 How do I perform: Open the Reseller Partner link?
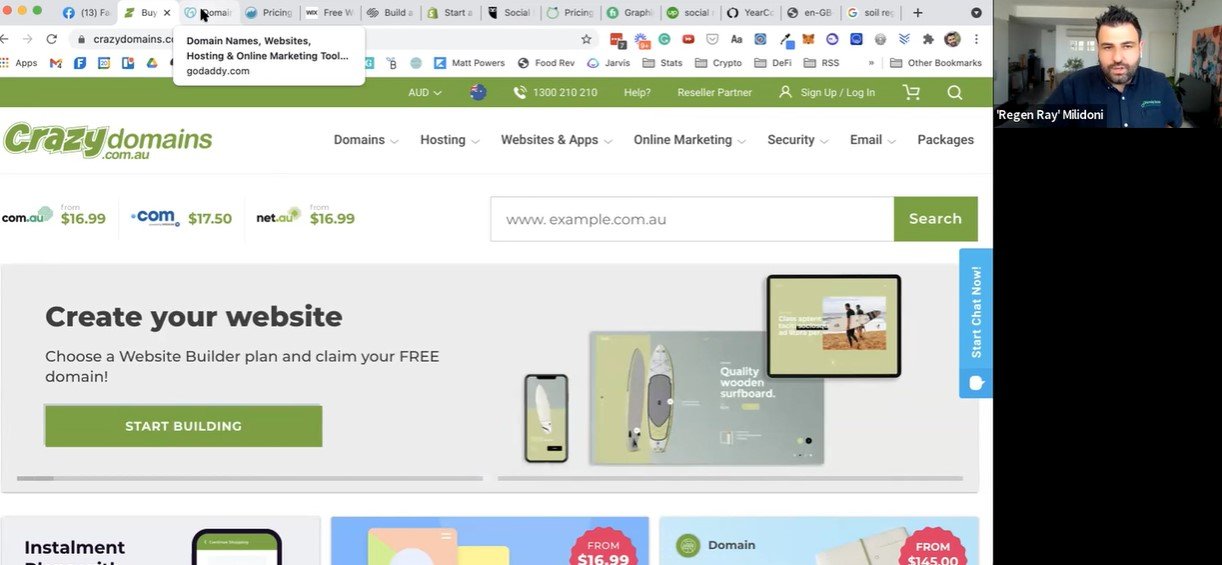[714, 92]
